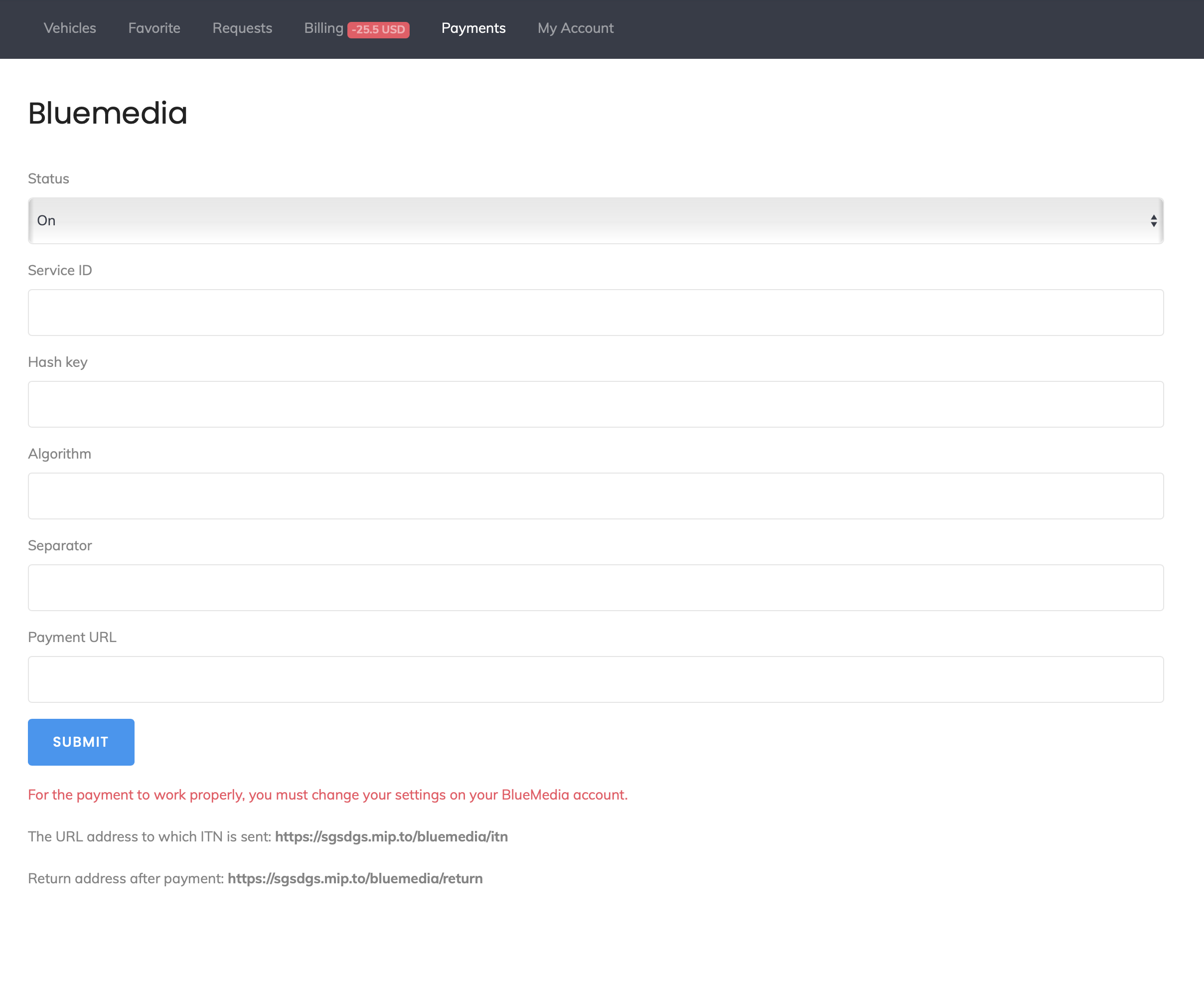Go to the Favorite page
The width and height of the screenshot is (1204, 986).
154,28
